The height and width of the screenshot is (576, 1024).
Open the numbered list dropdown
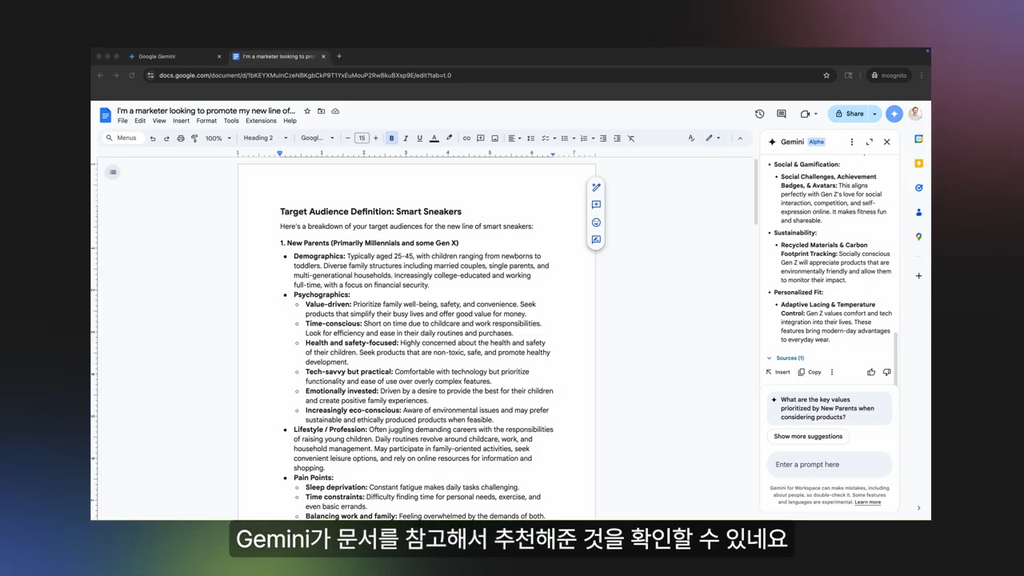587,138
